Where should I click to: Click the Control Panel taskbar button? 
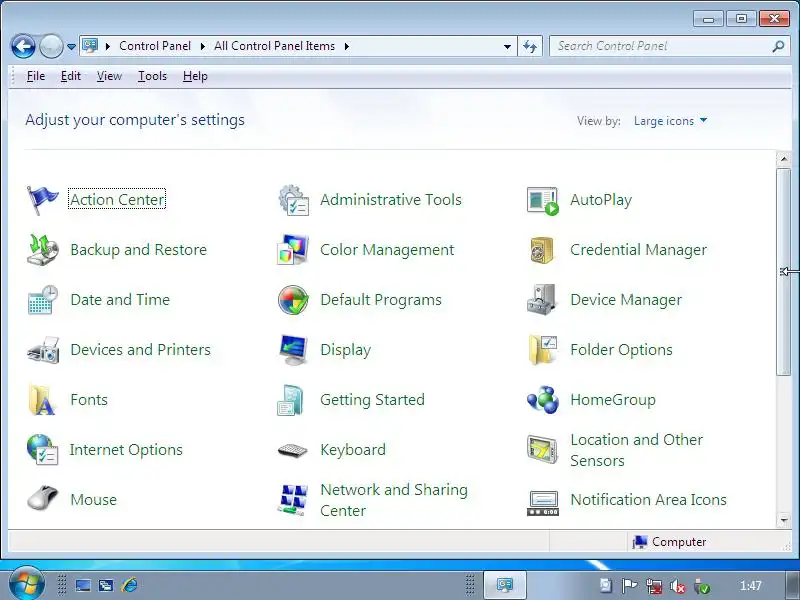point(505,585)
